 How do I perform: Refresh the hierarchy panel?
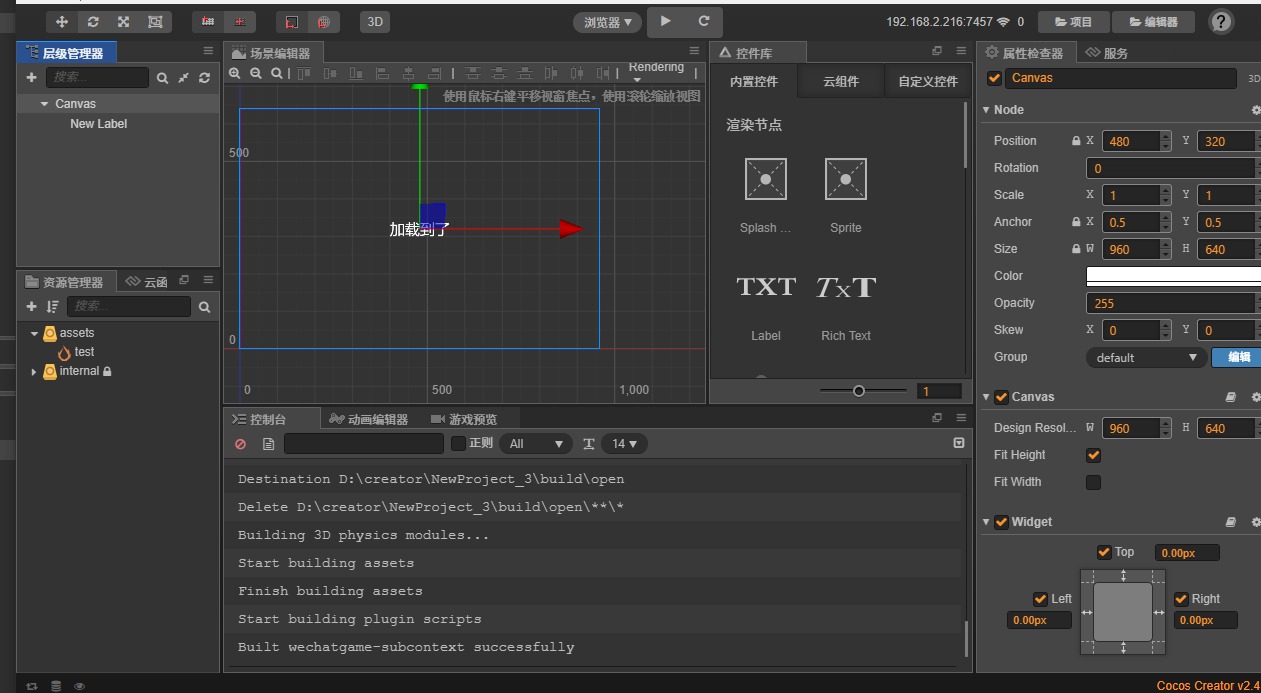click(x=205, y=77)
